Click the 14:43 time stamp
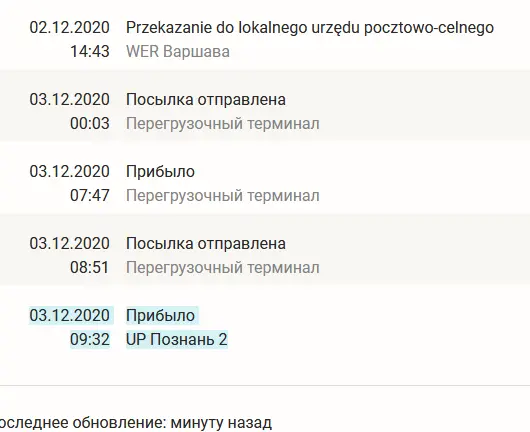The image size is (530, 432). (x=90, y=52)
